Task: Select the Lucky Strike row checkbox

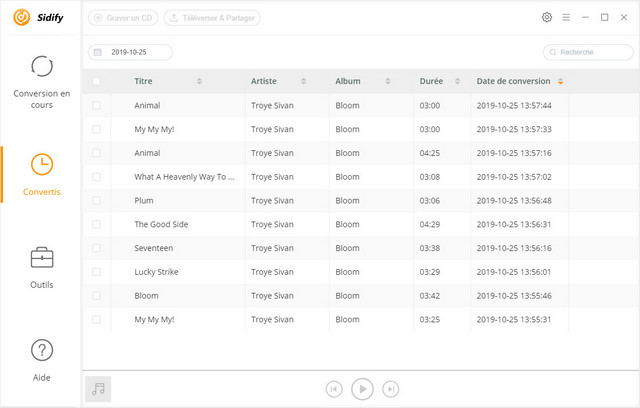Action: click(97, 272)
